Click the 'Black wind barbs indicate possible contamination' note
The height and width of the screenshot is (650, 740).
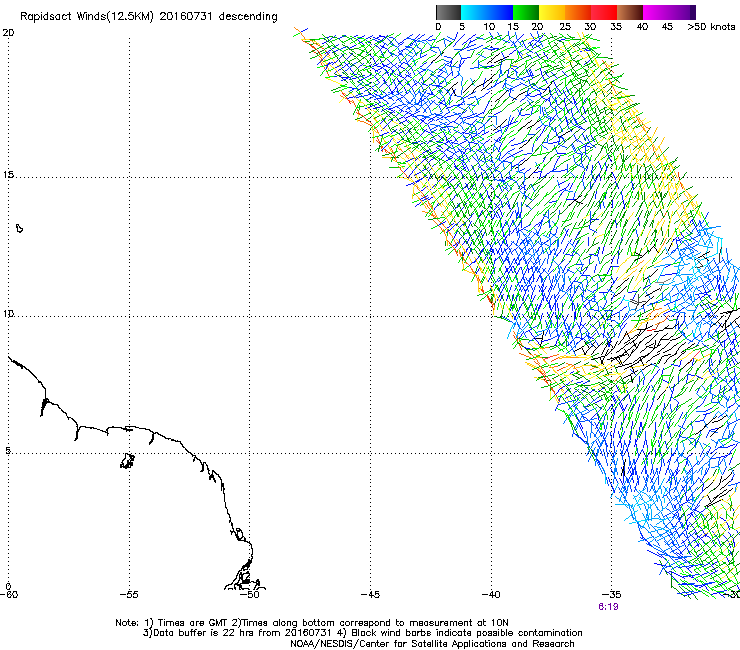pos(467,633)
